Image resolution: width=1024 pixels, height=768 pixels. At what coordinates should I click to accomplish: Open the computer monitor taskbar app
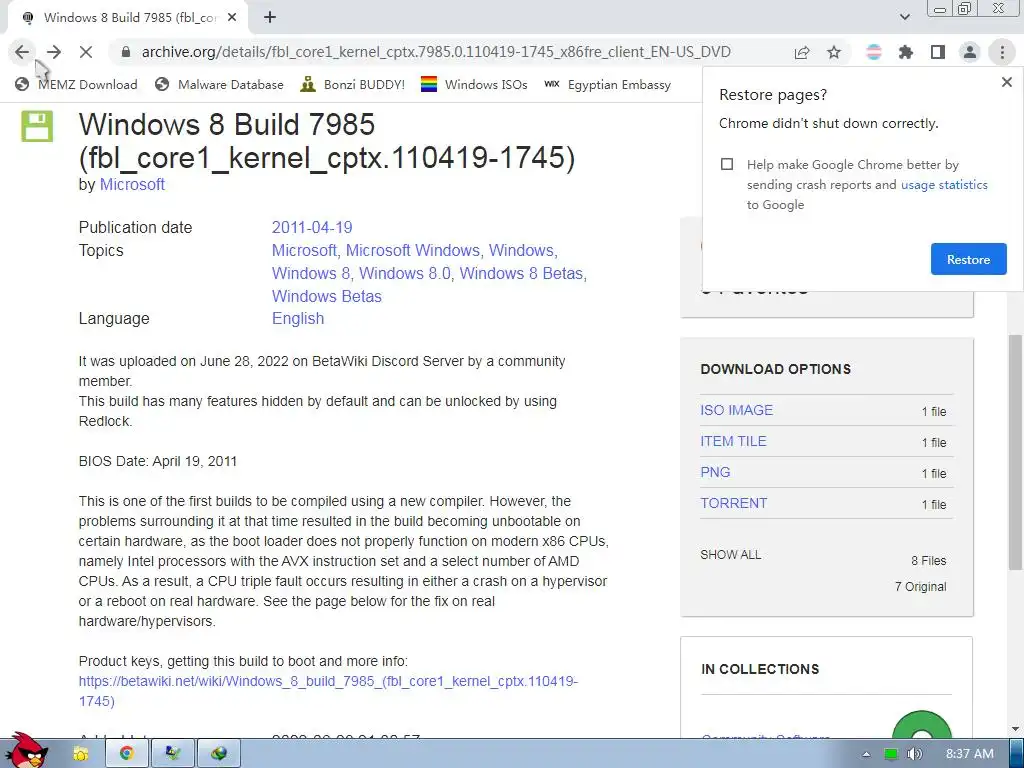pos(172,754)
